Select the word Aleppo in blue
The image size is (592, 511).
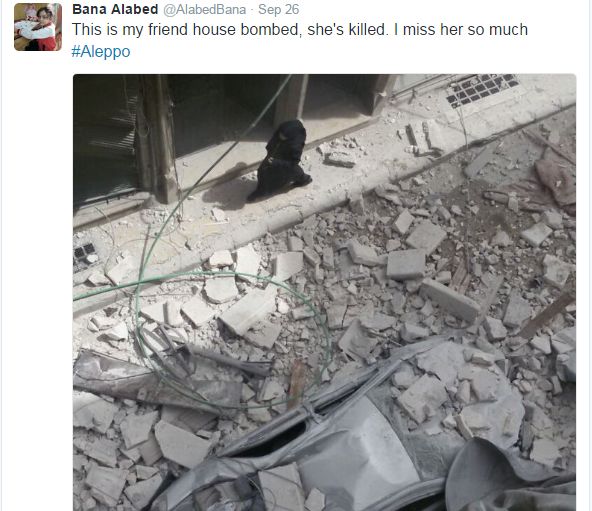tap(105, 51)
